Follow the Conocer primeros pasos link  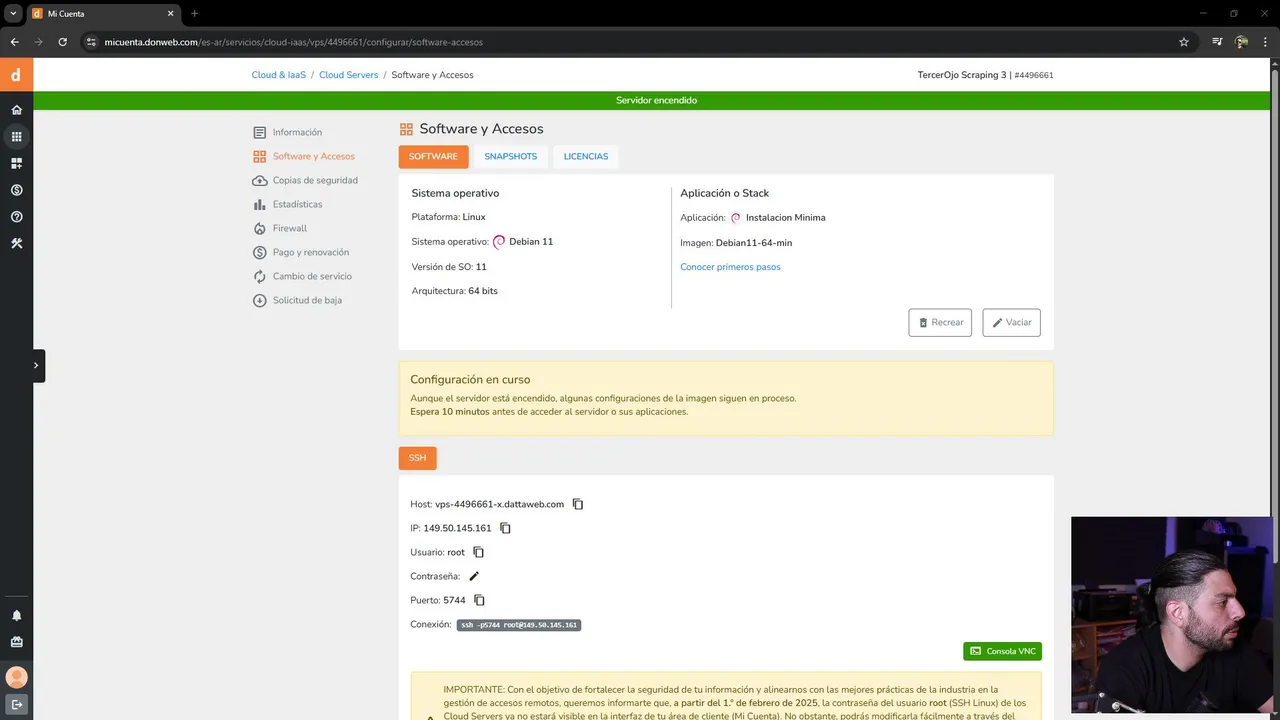coord(730,267)
